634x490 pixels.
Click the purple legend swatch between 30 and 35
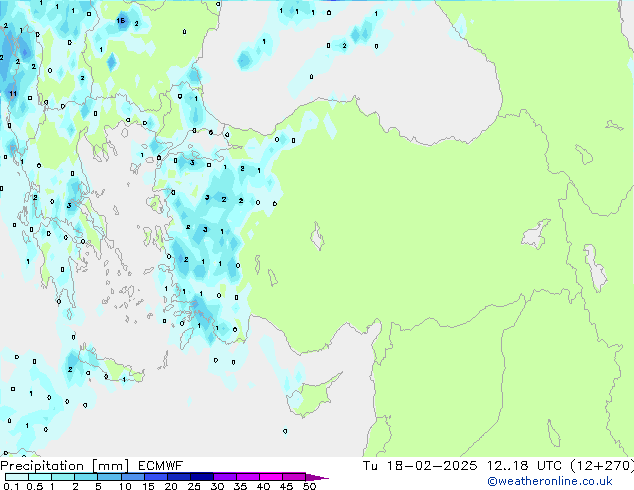[225, 477]
